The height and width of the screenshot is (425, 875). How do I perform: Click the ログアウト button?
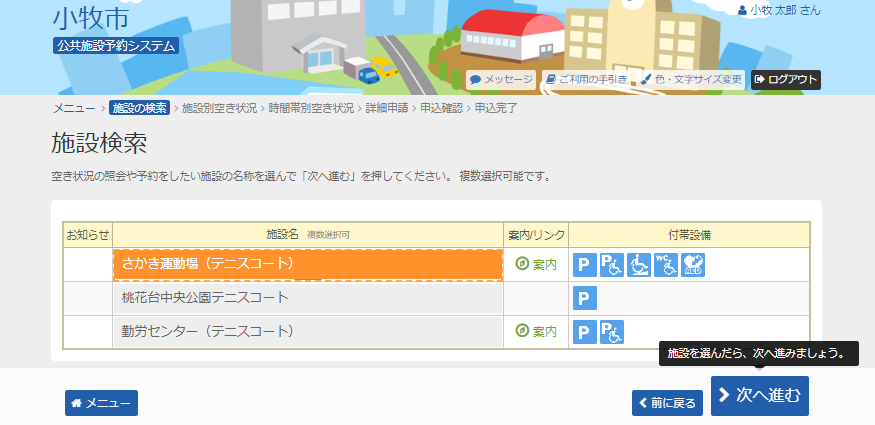click(x=786, y=79)
